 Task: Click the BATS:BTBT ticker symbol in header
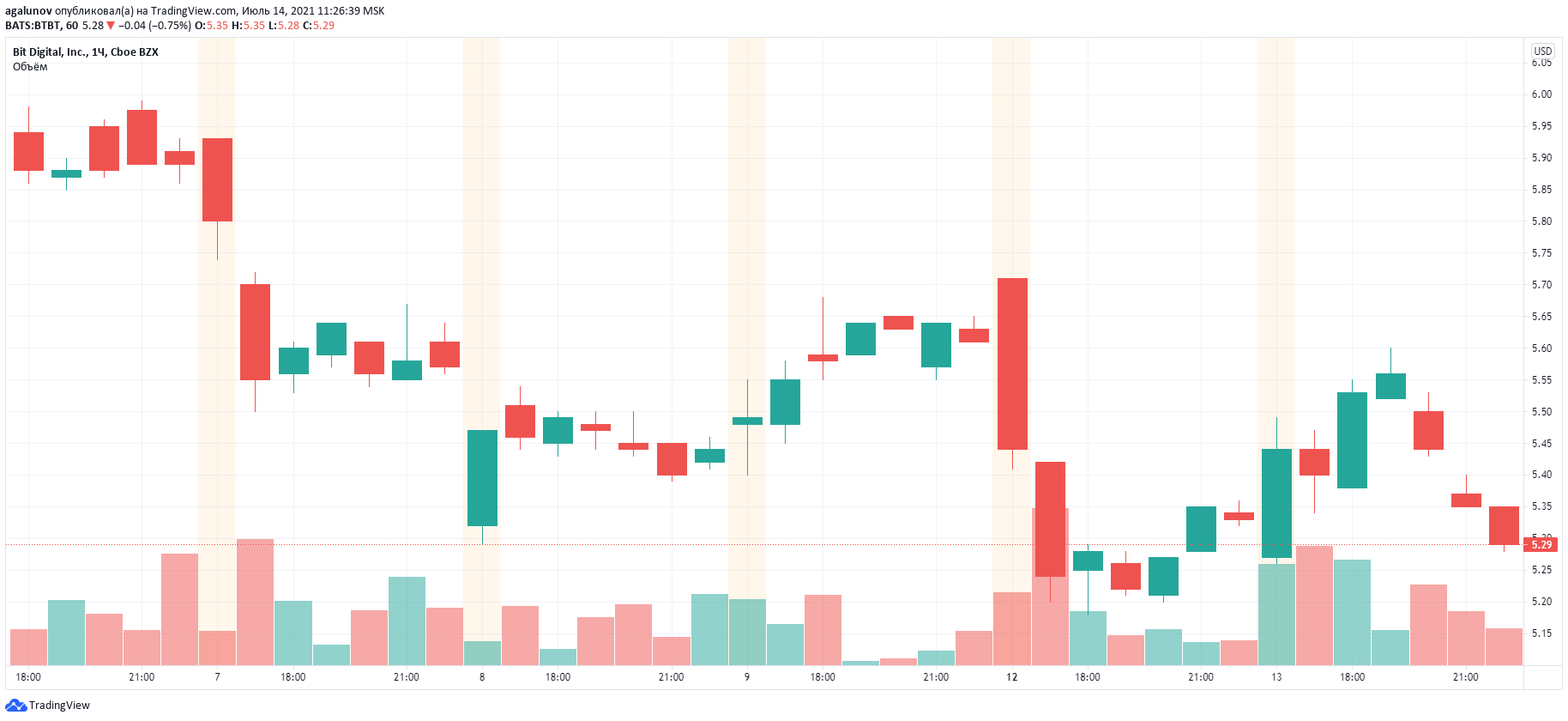pyautogui.click(x=33, y=26)
